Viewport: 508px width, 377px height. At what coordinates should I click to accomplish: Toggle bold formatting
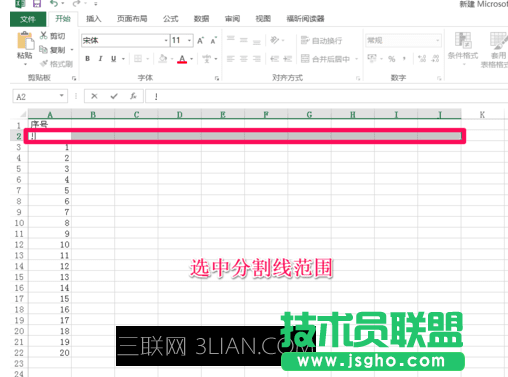click(x=87, y=59)
